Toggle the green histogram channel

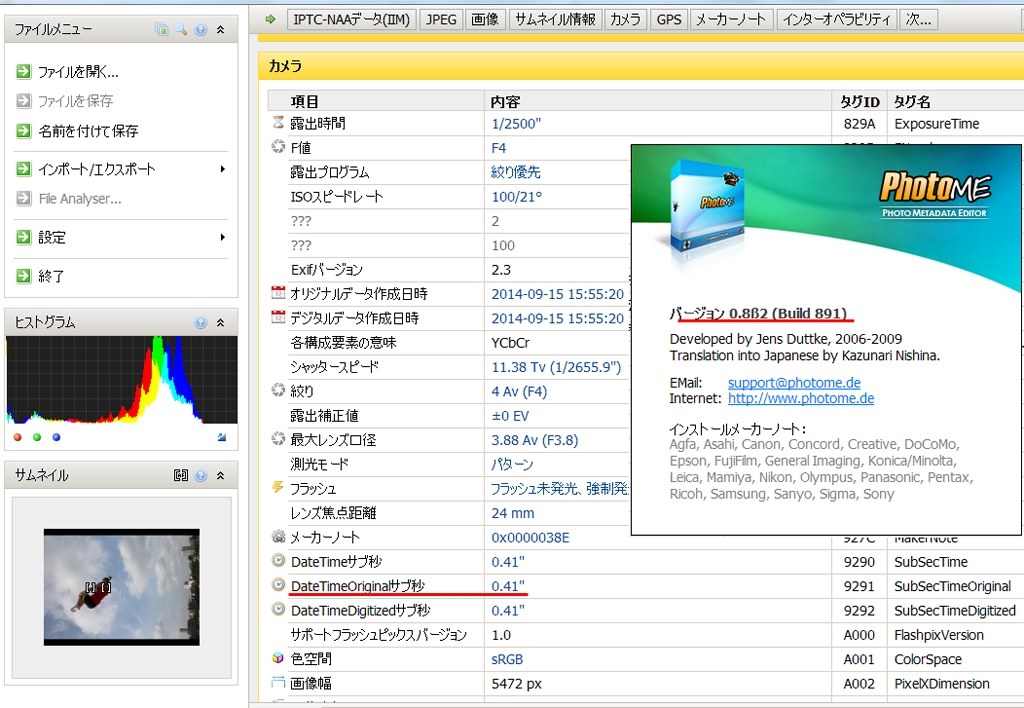tap(37, 437)
